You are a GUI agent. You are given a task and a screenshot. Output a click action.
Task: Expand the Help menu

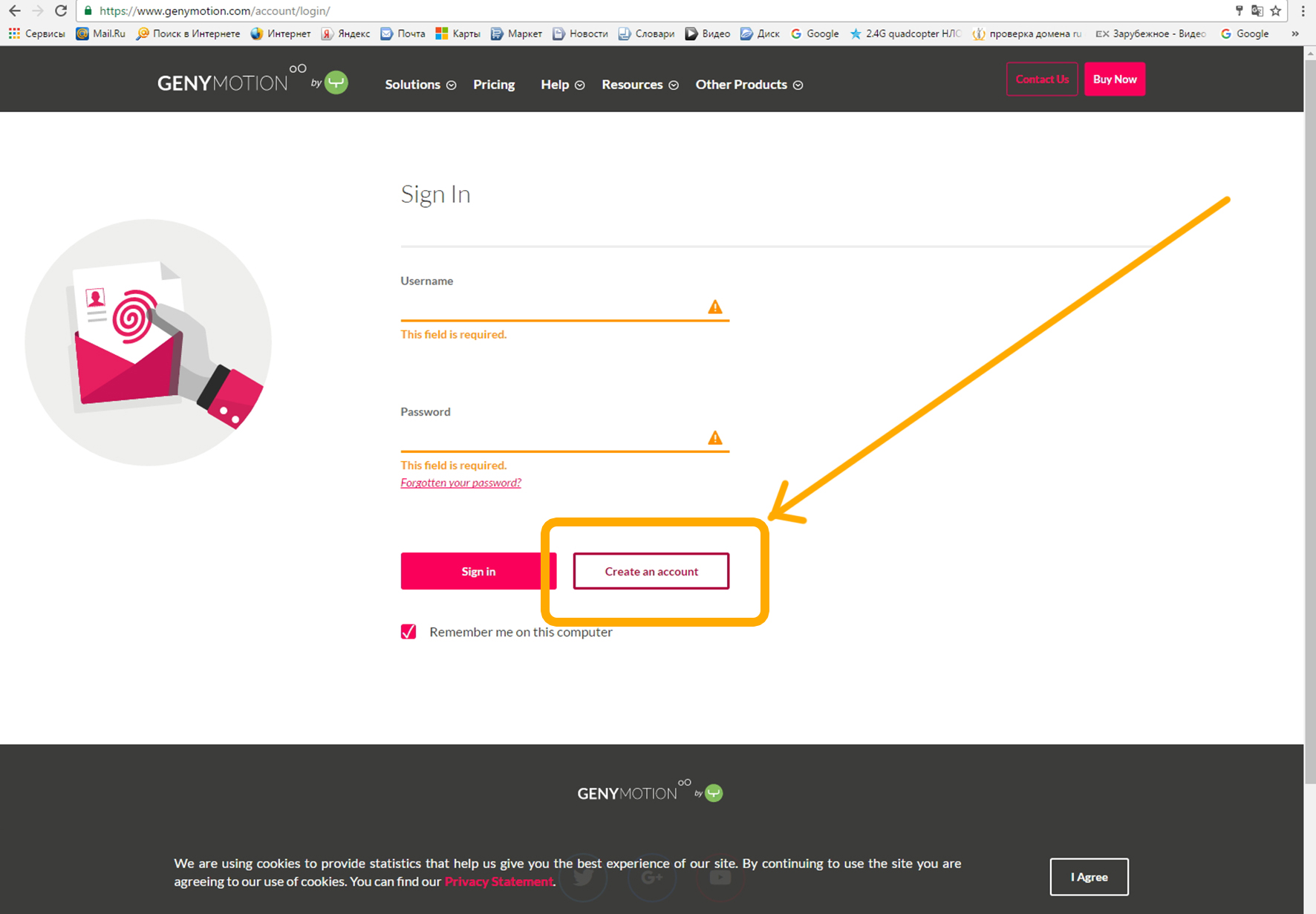tap(562, 85)
